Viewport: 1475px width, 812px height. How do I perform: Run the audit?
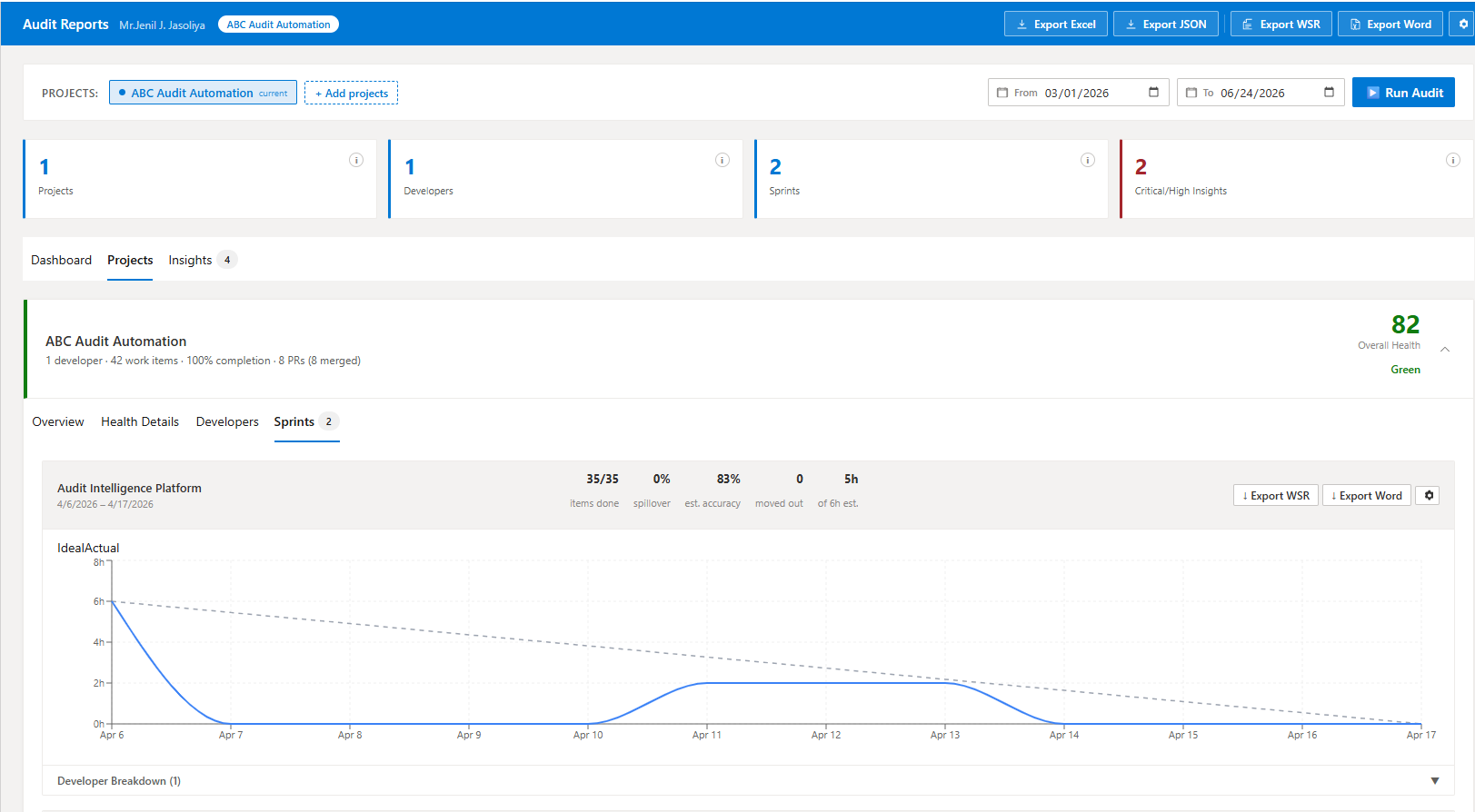click(1403, 93)
